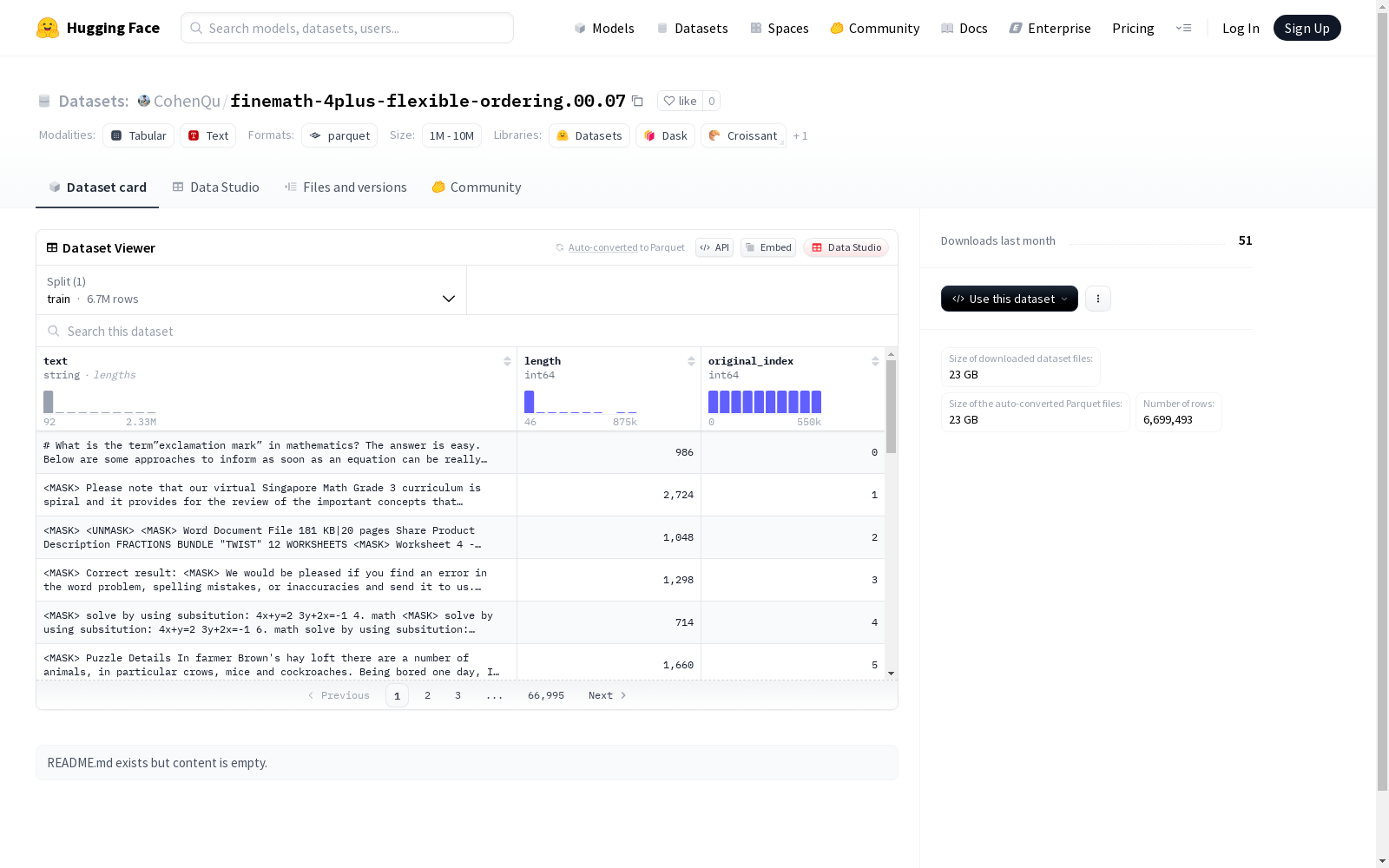Click the text lengths histogram
1389x868 pixels.
[100, 402]
